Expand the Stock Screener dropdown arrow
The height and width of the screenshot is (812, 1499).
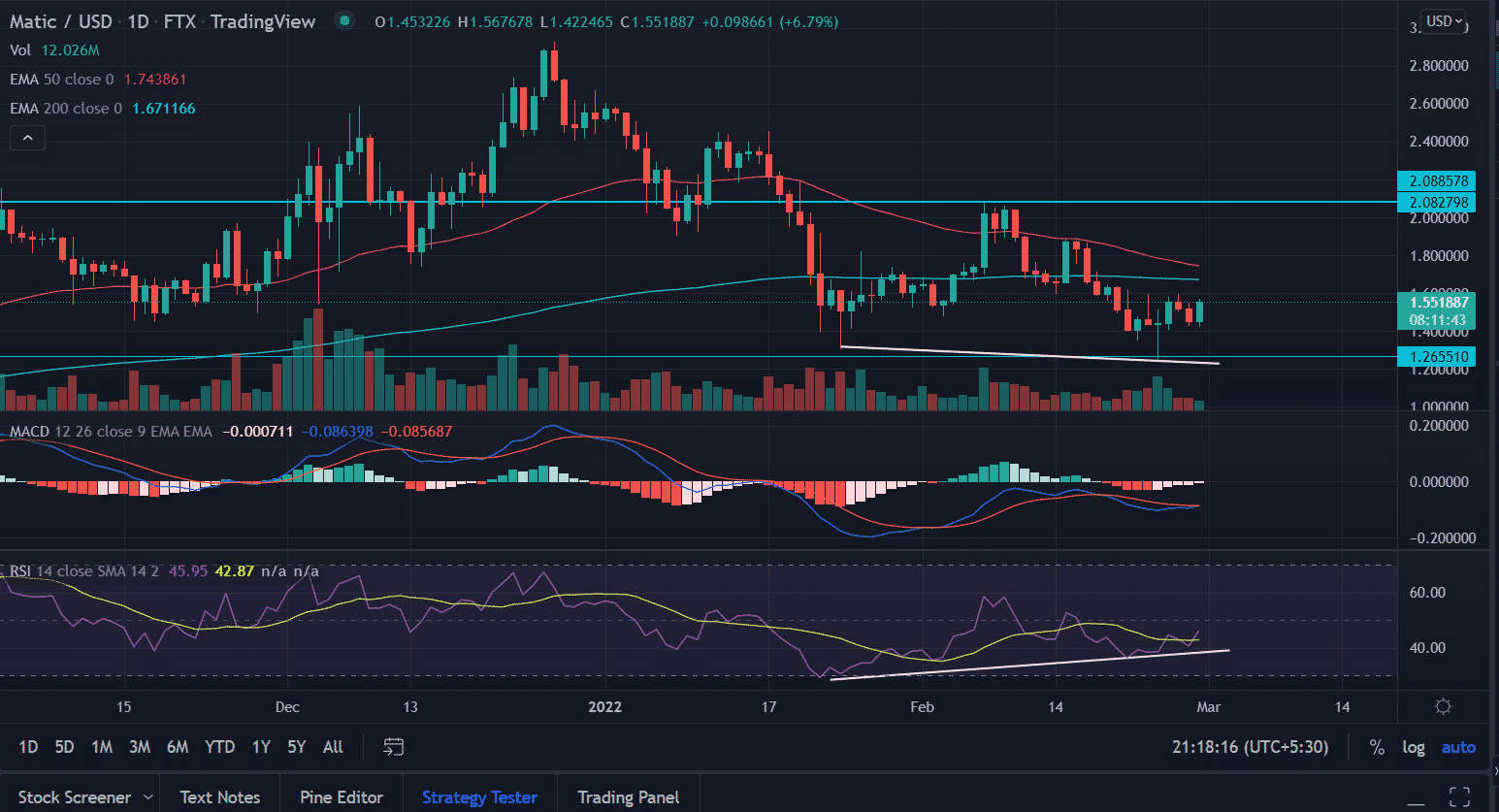[148, 797]
